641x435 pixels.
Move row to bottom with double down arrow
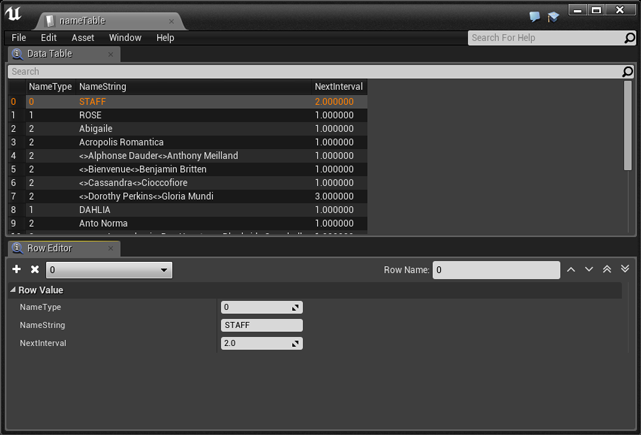tap(625, 269)
